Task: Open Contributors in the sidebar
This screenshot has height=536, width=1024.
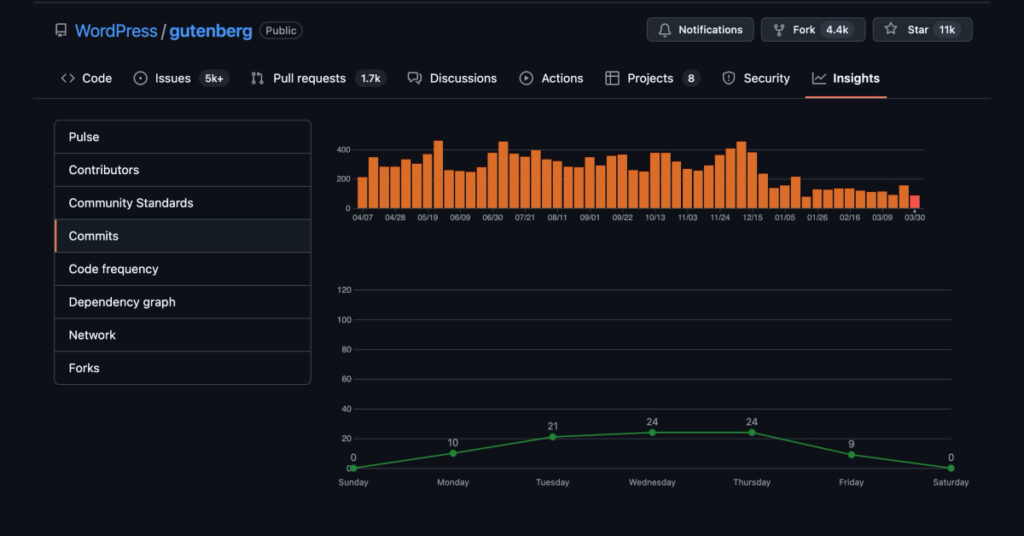Action: pos(104,170)
